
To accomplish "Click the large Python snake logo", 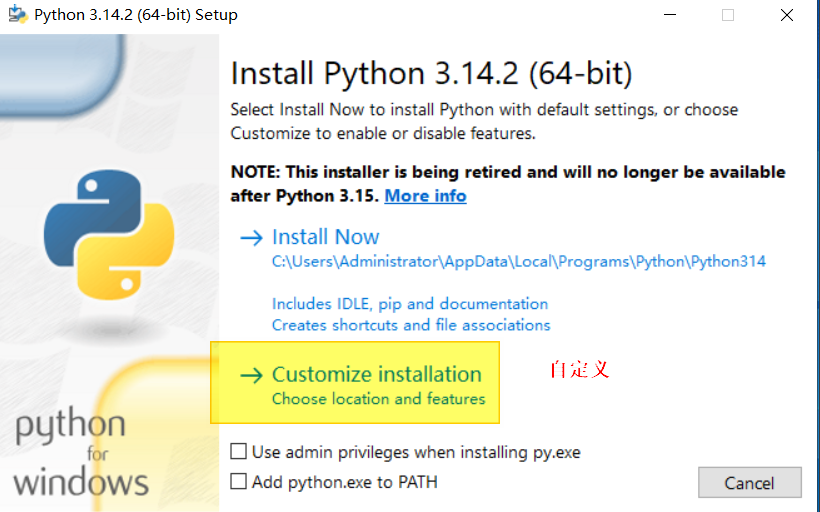I will tap(109, 234).
